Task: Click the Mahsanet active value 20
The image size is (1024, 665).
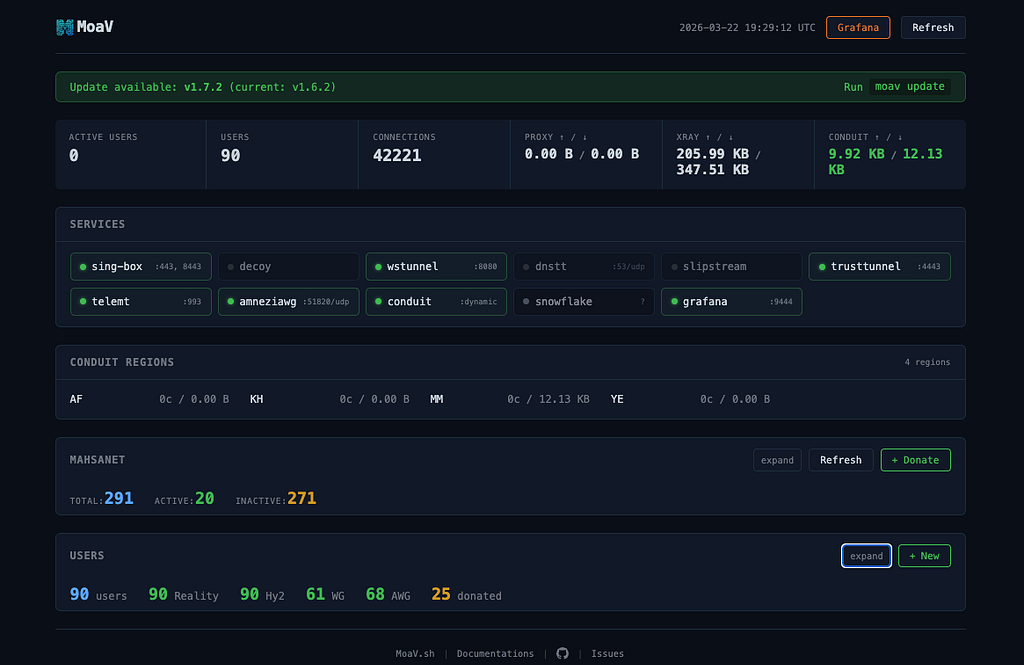Action: click(x=204, y=498)
